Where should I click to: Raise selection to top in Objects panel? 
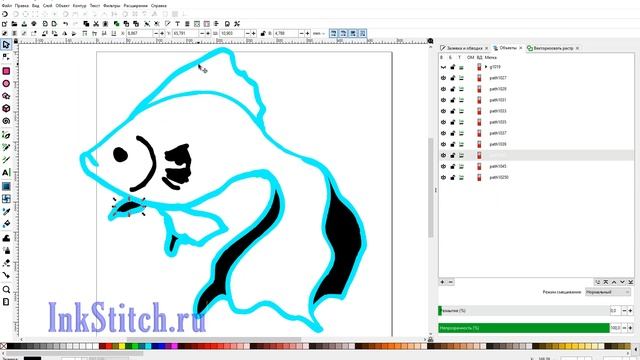[606, 282]
